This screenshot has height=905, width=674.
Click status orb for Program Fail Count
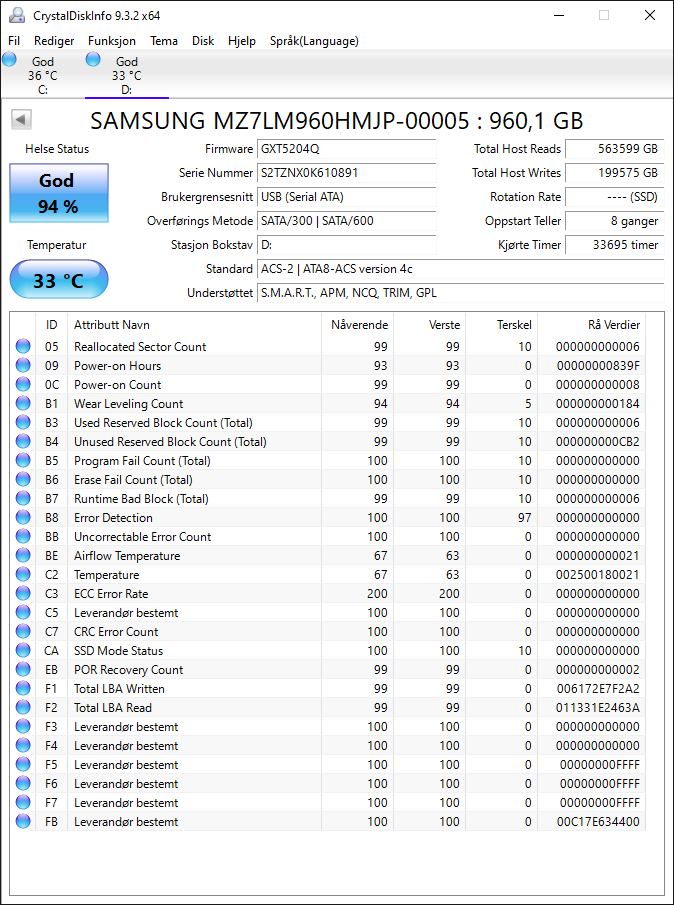23,461
